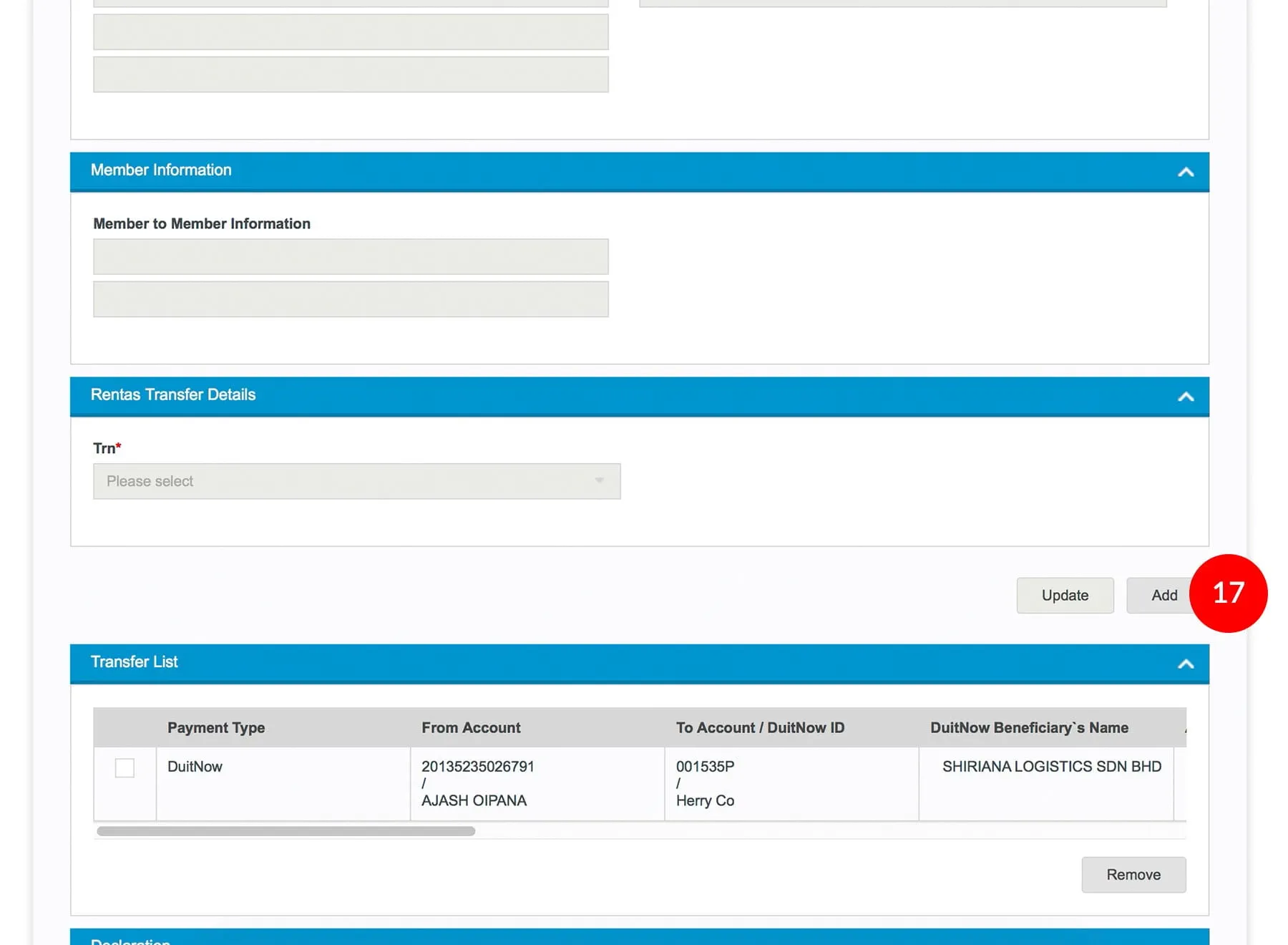This screenshot has width=1288, height=945.
Task: Click the red step 17 marker
Action: [1228, 593]
